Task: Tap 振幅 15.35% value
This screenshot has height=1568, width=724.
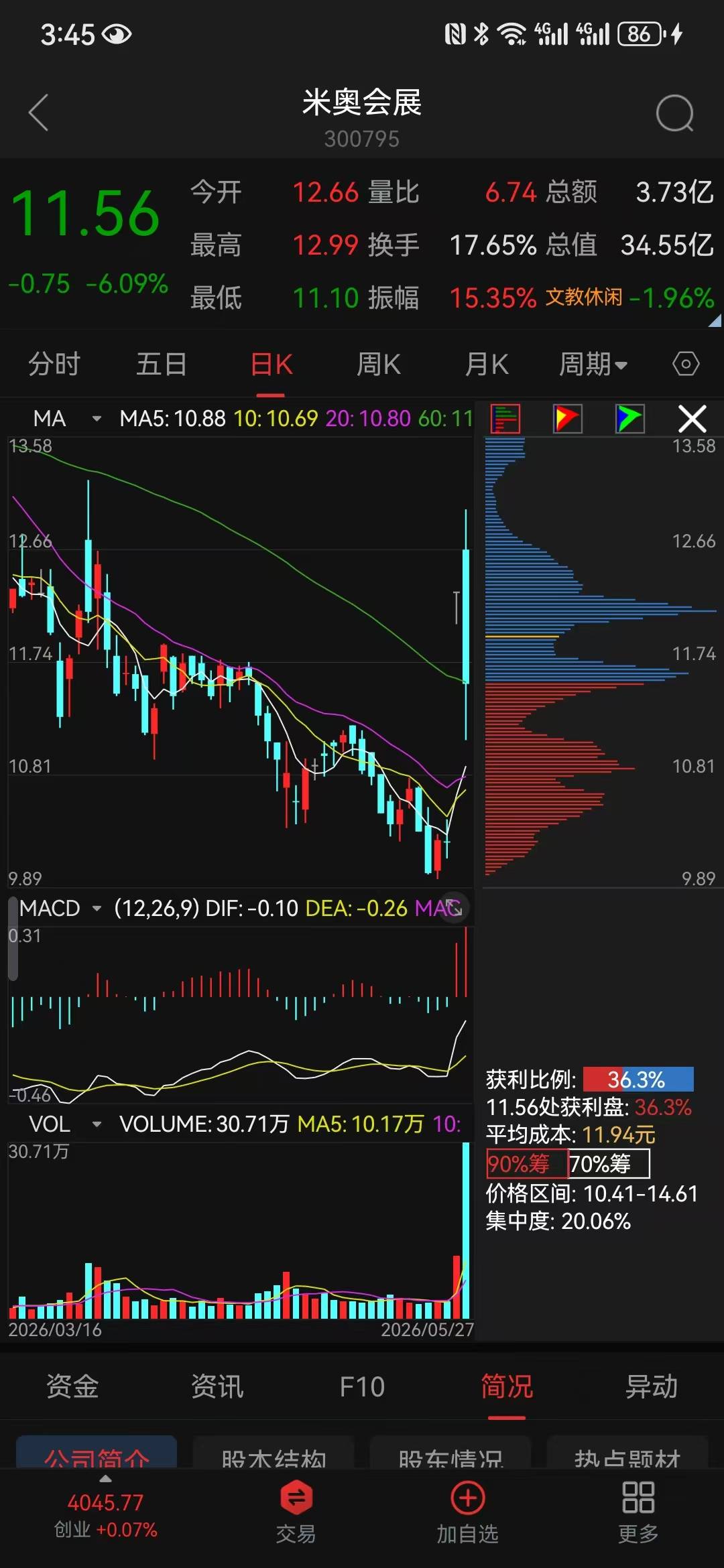Action: [x=493, y=298]
